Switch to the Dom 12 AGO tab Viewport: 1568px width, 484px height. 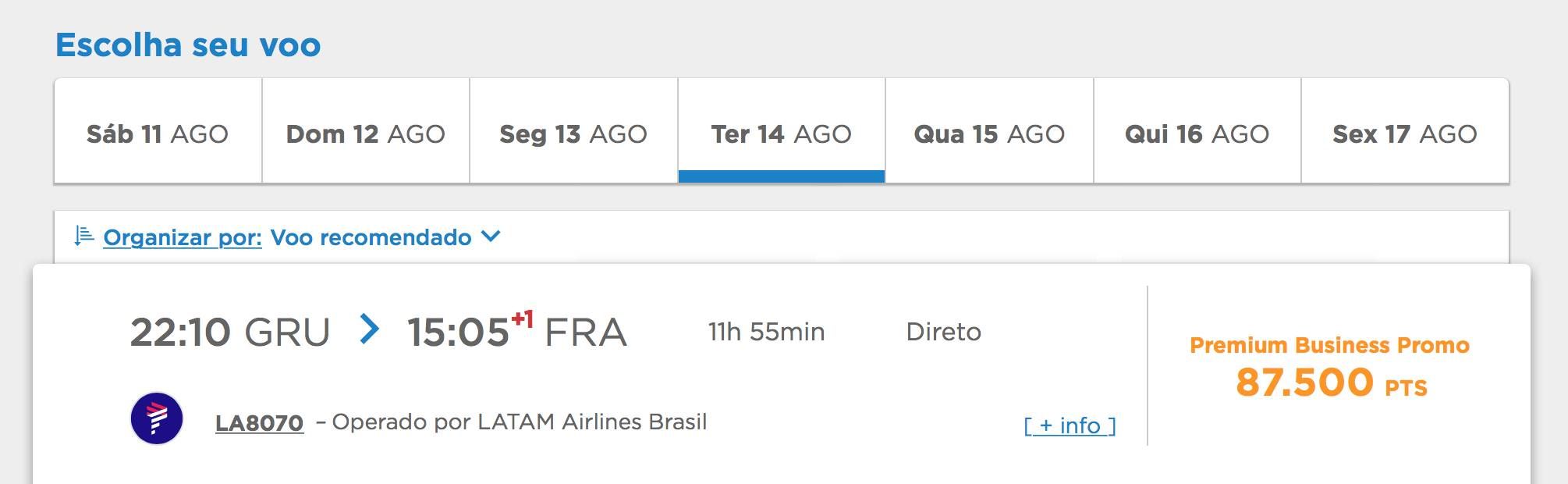[x=366, y=131]
